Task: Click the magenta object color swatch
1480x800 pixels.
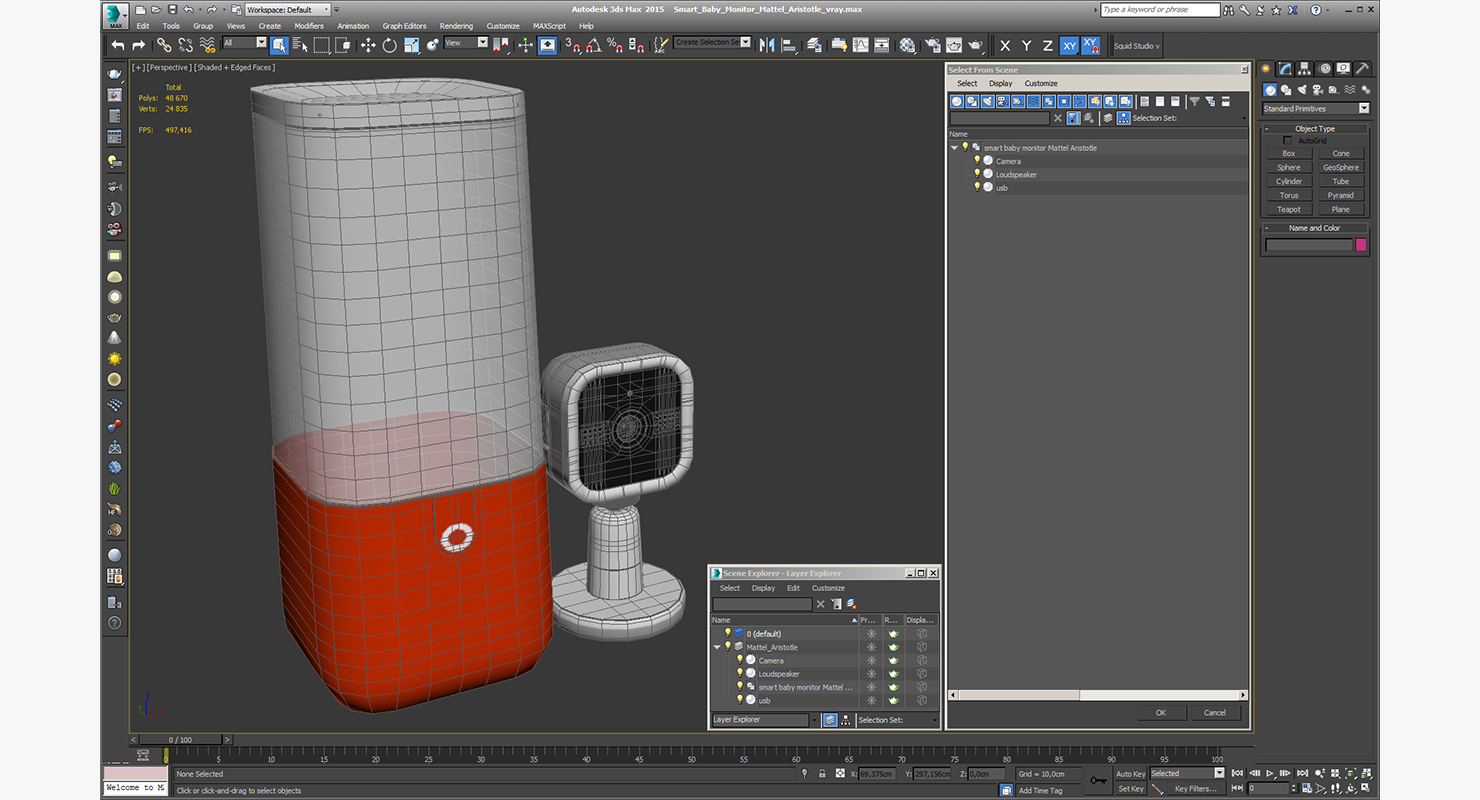Action: pyautogui.click(x=1361, y=245)
